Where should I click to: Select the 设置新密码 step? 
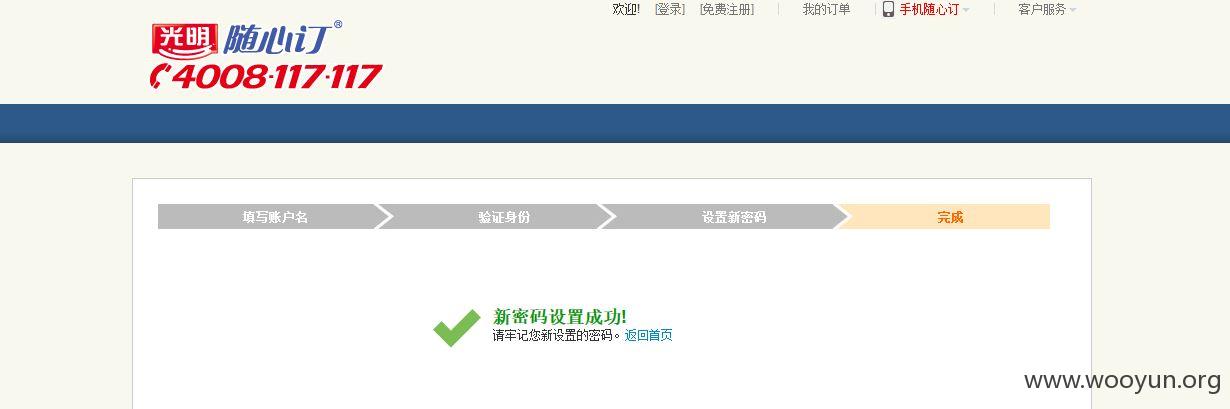(733, 217)
